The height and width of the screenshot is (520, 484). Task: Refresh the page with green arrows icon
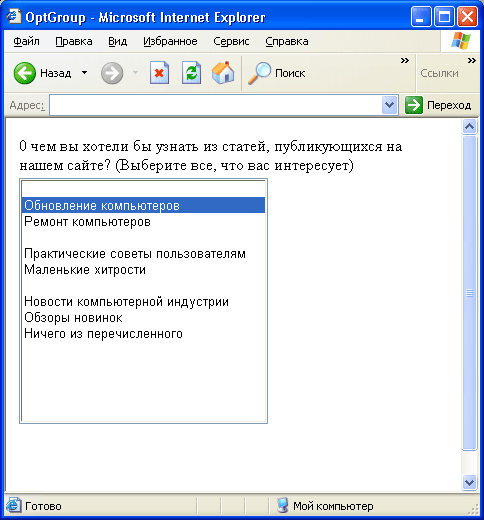pos(191,73)
